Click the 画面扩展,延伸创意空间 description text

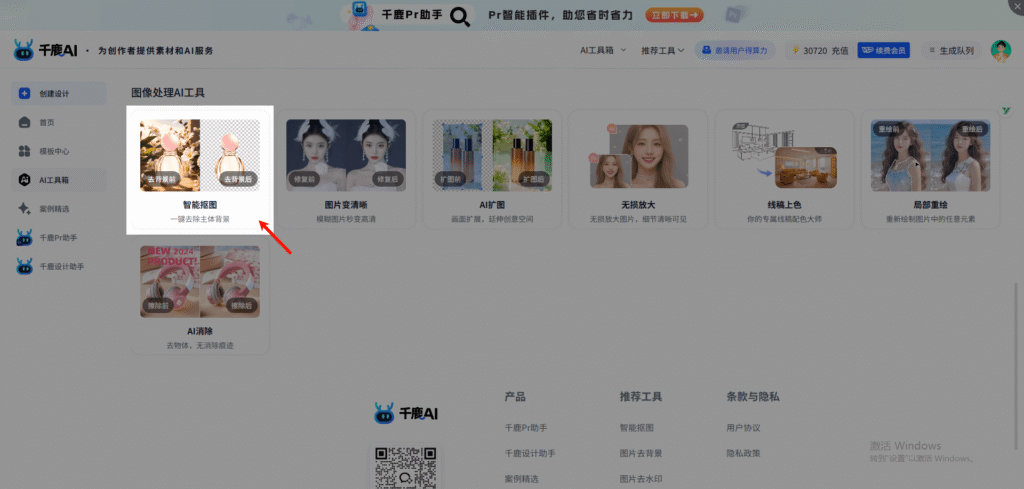[x=492, y=219]
